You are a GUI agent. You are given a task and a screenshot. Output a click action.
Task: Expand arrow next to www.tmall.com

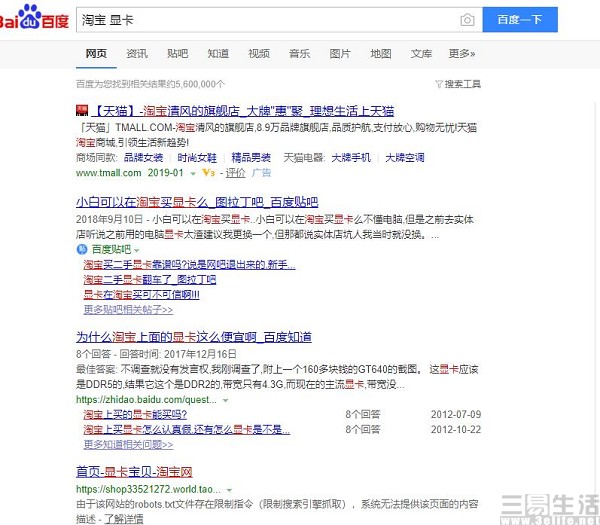pos(193,174)
